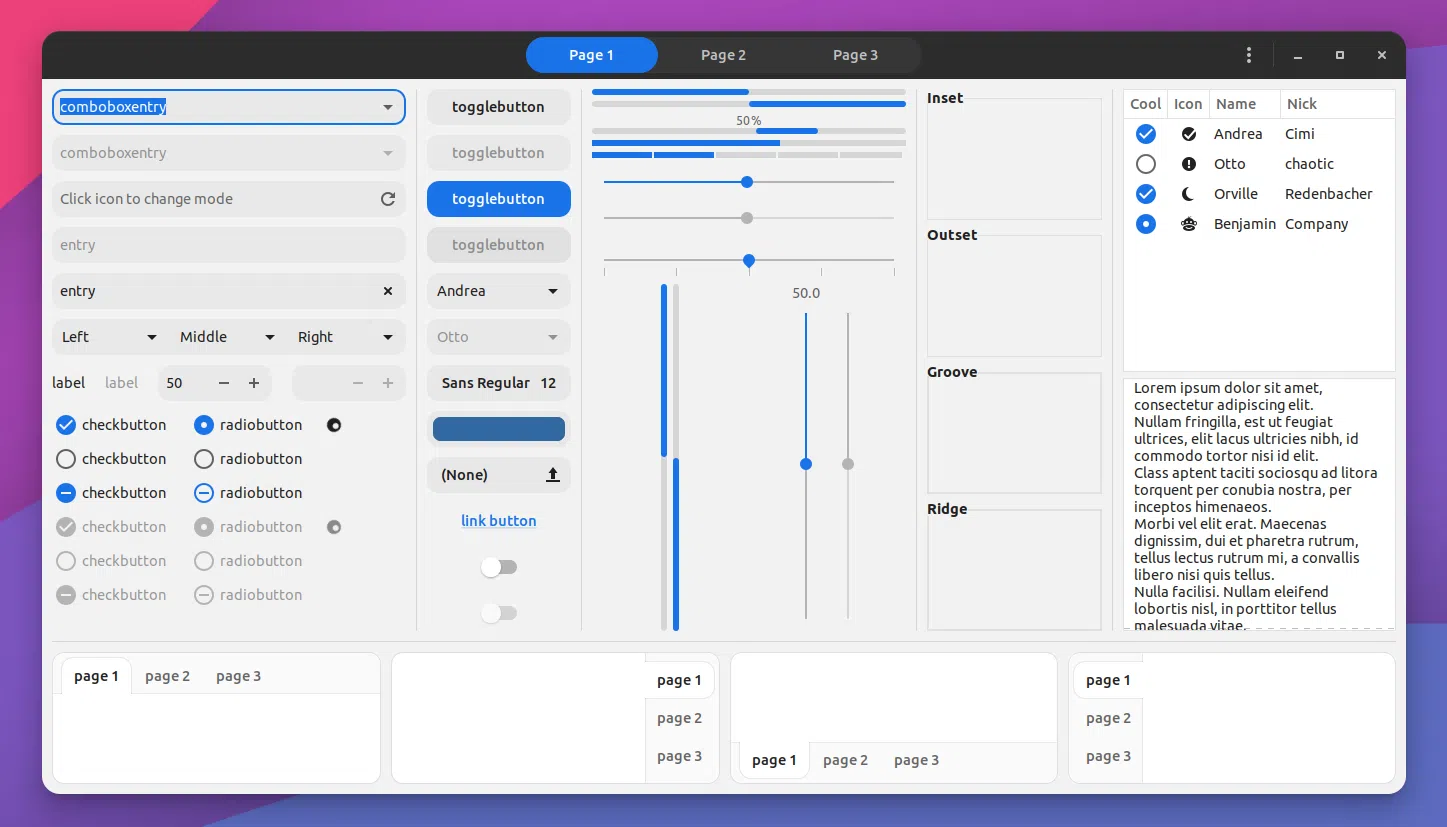Image resolution: width=1447 pixels, height=827 pixels.
Task: Open the Andrea dropdown
Action: pos(498,291)
